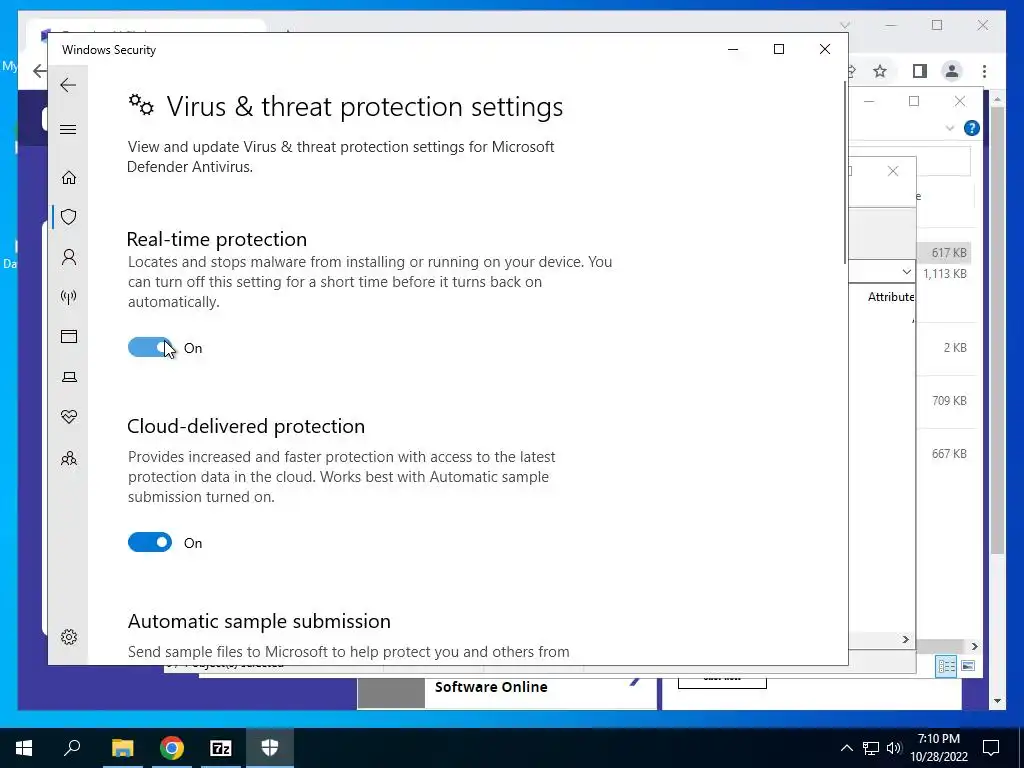Click horizontal scrollbar right arrow in 7-Zip pane
Screen dimensions: 1024x768
tap(906, 639)
